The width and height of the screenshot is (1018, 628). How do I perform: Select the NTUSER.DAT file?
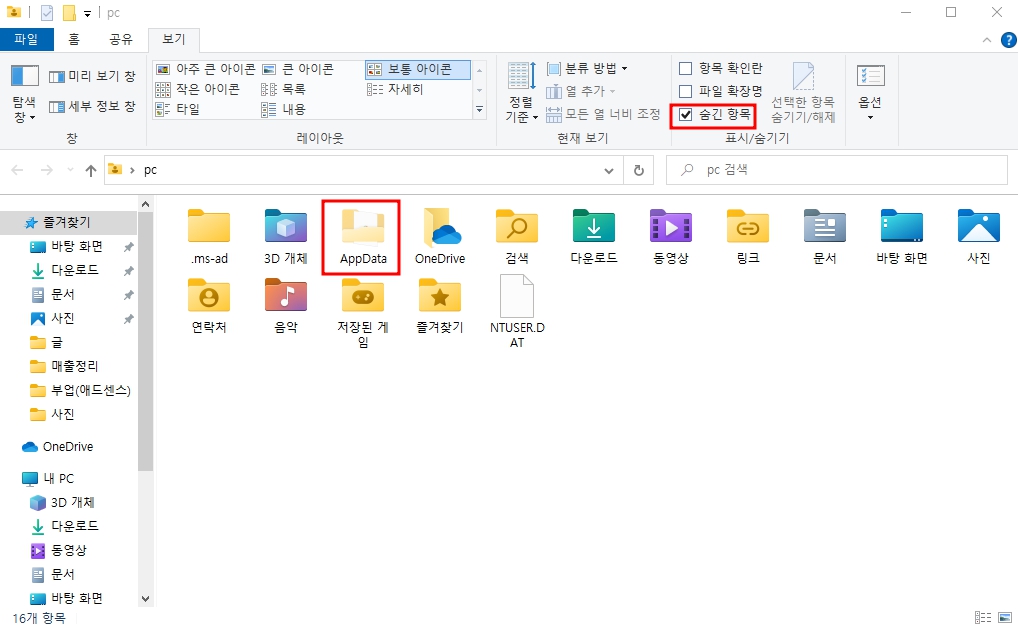pyautogui.click(x=517, y=312)
